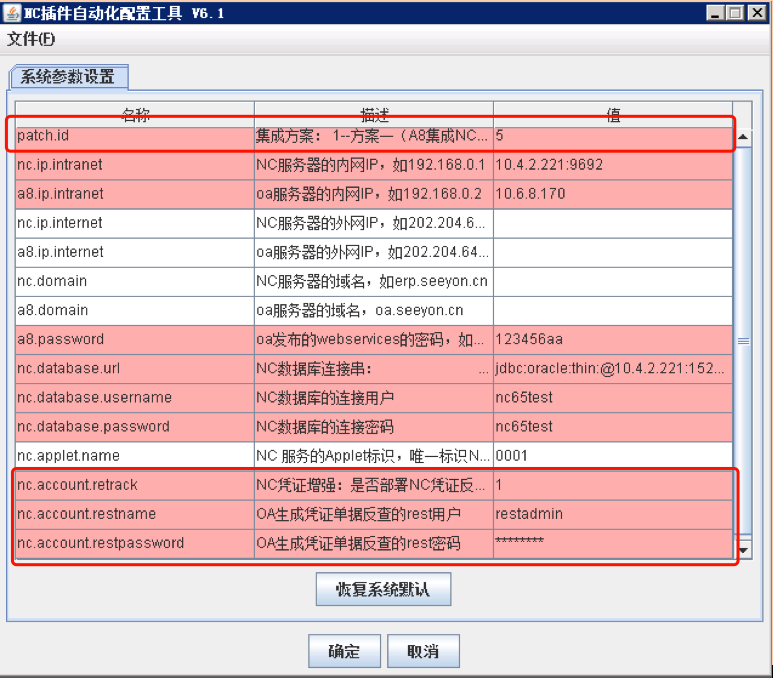Click the Java application icon in title bar
The width and height of the screenshot is (773, 678).
[x=11, y=13]
